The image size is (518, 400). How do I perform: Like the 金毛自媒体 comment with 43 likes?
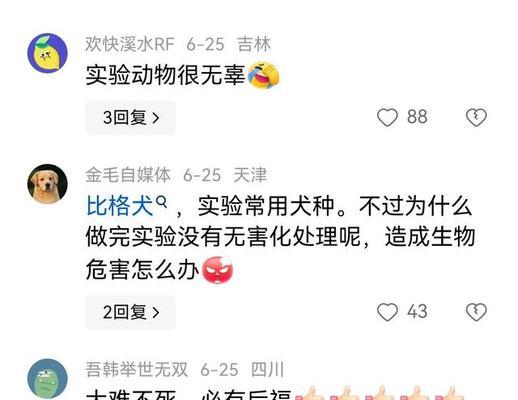click(387, 312)
